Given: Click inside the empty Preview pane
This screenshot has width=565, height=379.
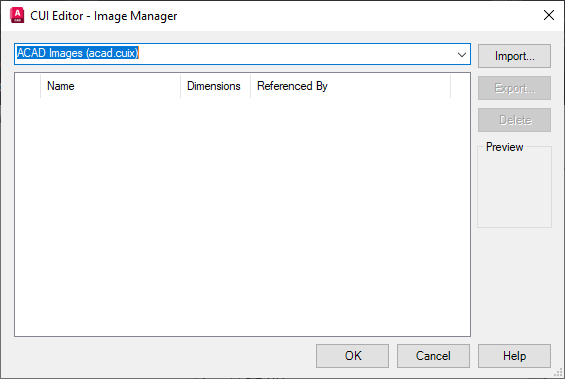Looking at the screenshot, I should [514, 189].
